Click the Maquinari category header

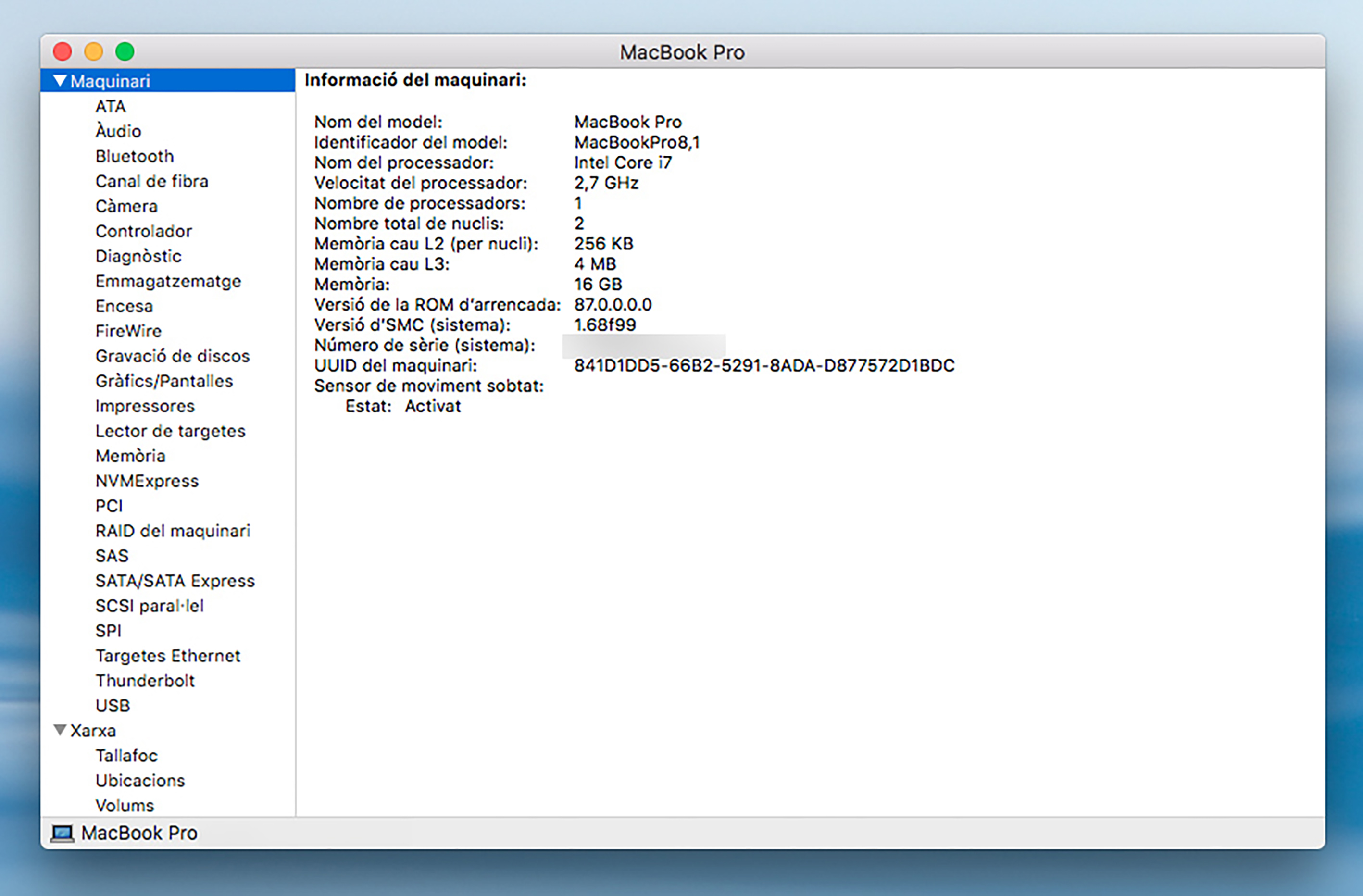[x=110, y=81]
